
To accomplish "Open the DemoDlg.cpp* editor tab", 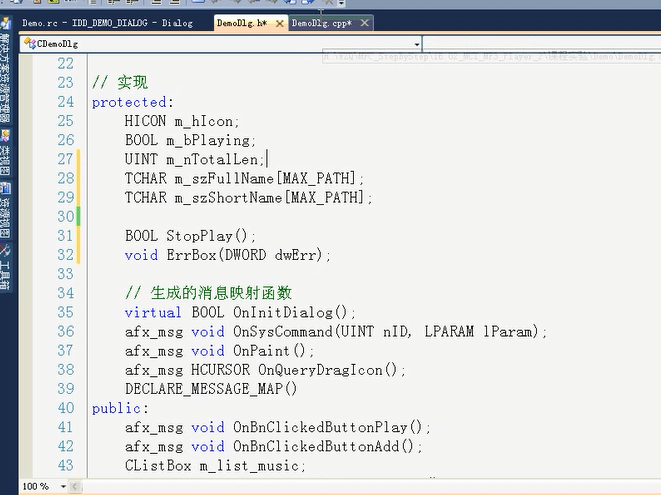I will pos(322,23).
